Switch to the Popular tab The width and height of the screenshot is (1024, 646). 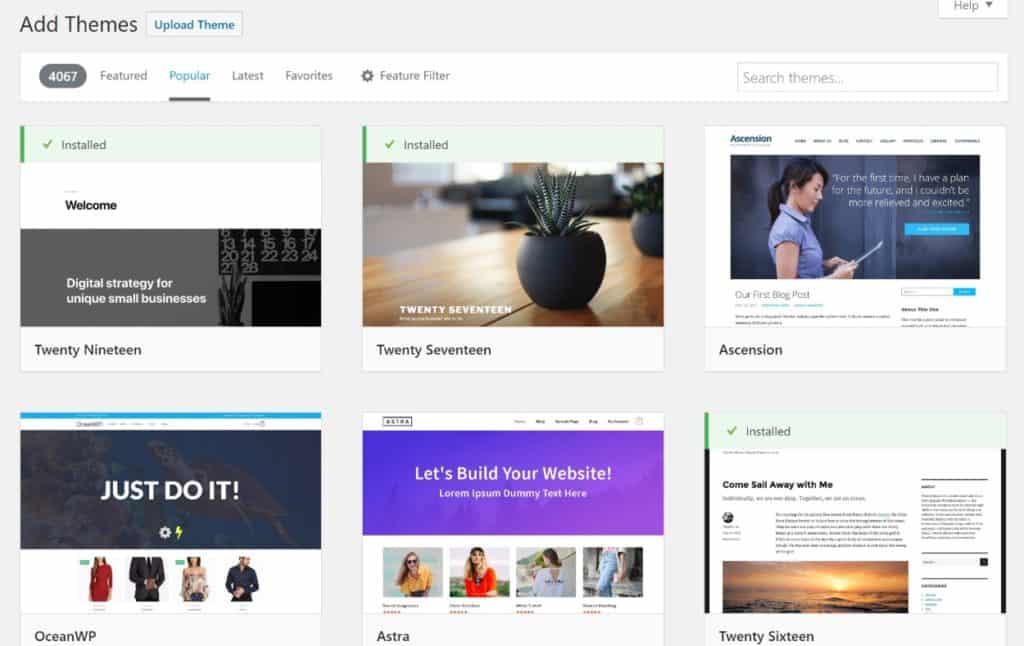coord(189,76)
